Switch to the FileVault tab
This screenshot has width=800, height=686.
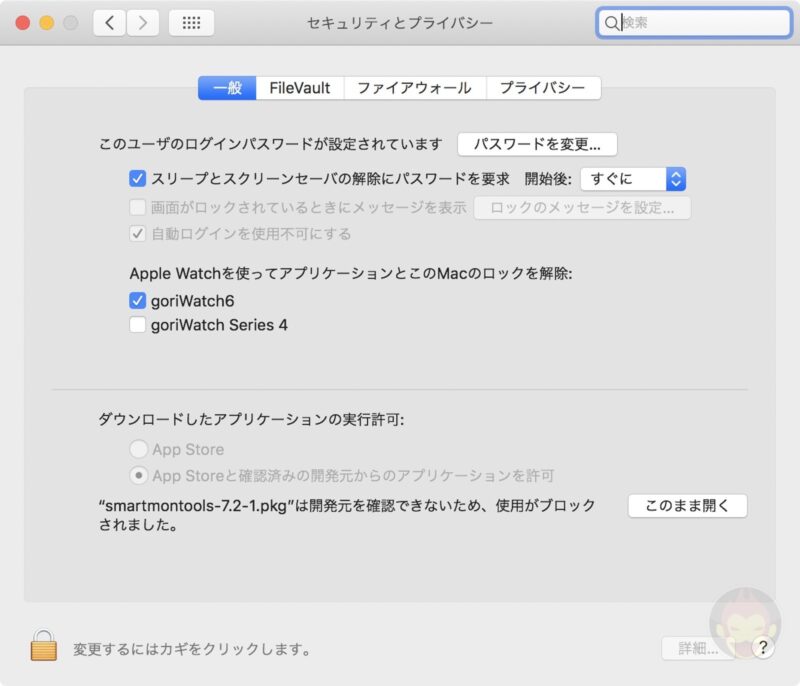[x=300, y=88]
